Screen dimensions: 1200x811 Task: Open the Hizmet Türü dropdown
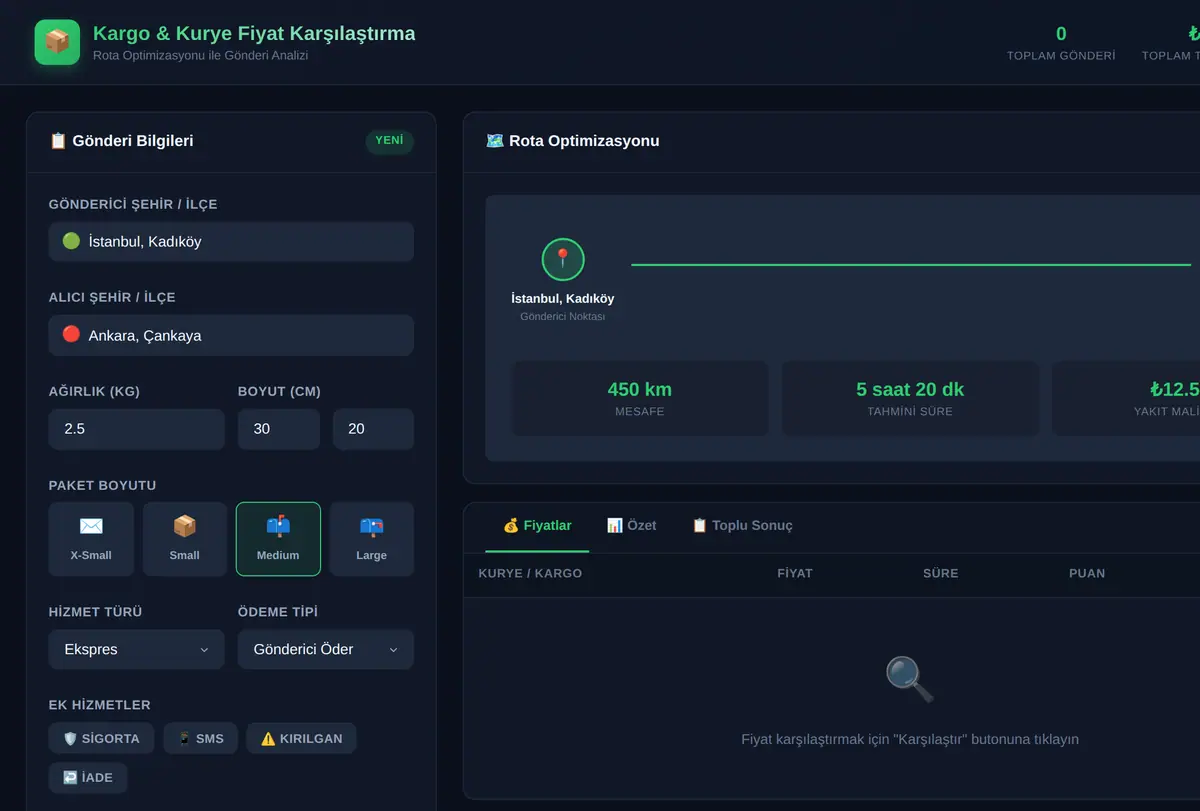137,649
